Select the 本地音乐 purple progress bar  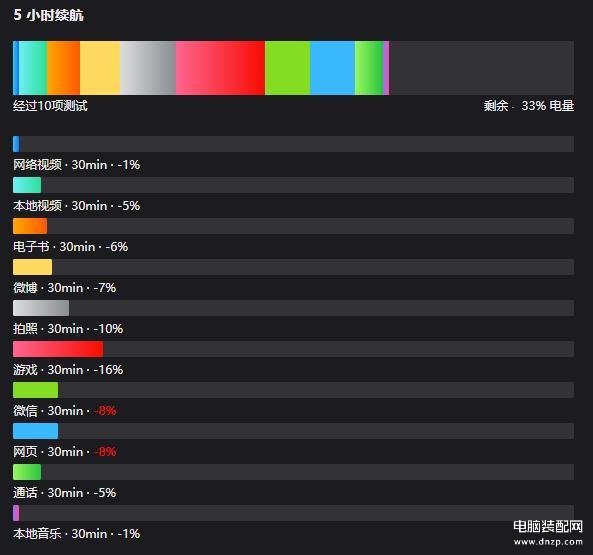(x=16, y=513)
